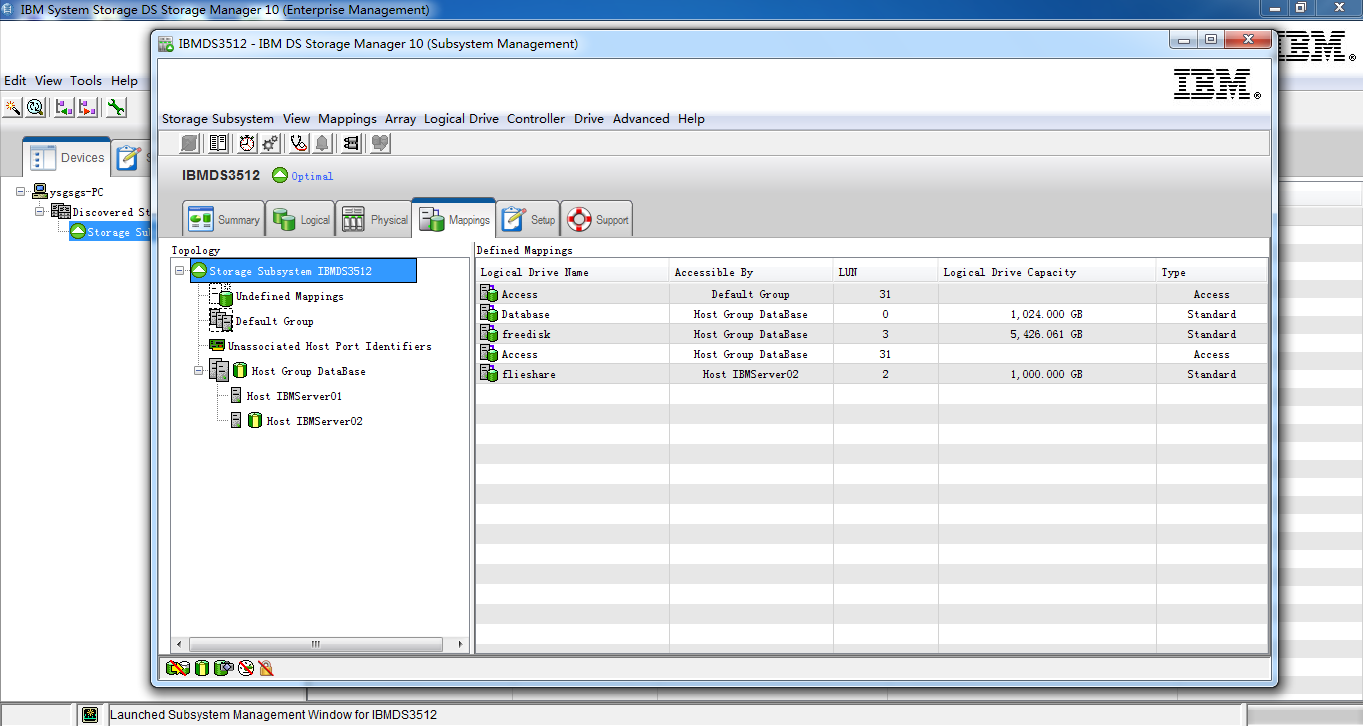The image size is (1363, 726).
Task: Click the snapshot camera cylinder status icon
Action: pos(223,668)
